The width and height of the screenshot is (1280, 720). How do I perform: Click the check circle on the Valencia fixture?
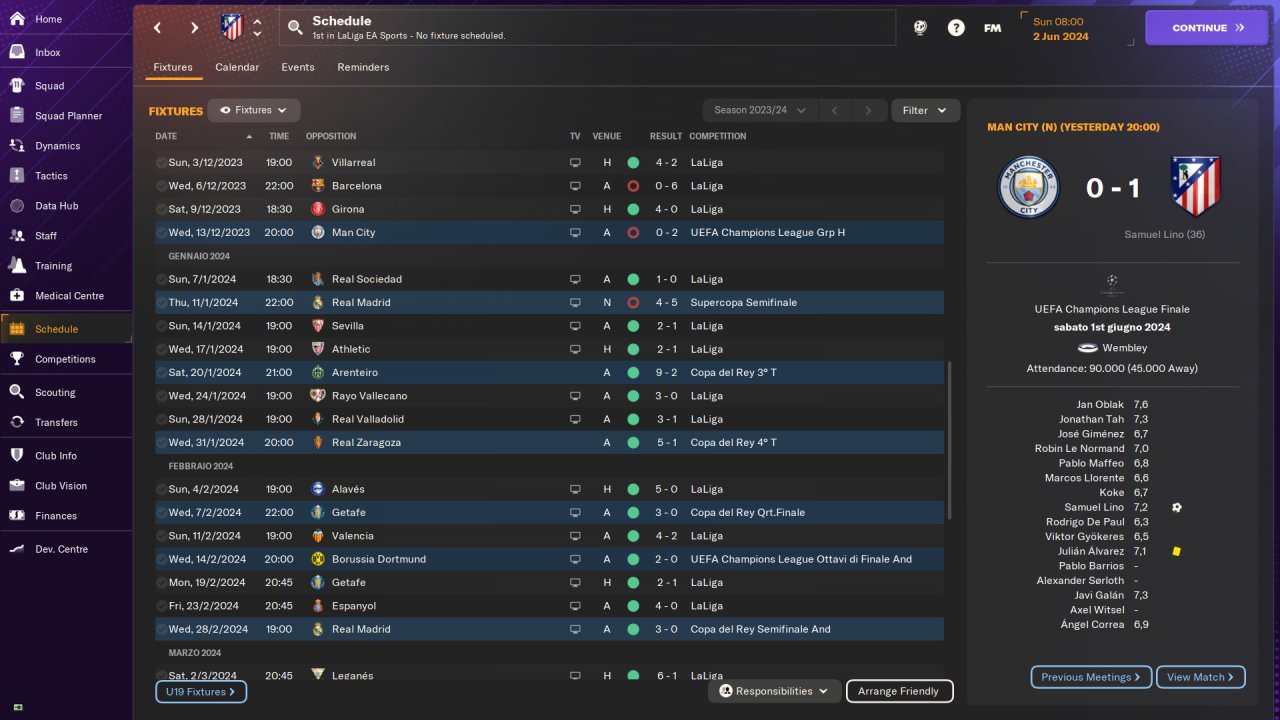click(161, 536)
